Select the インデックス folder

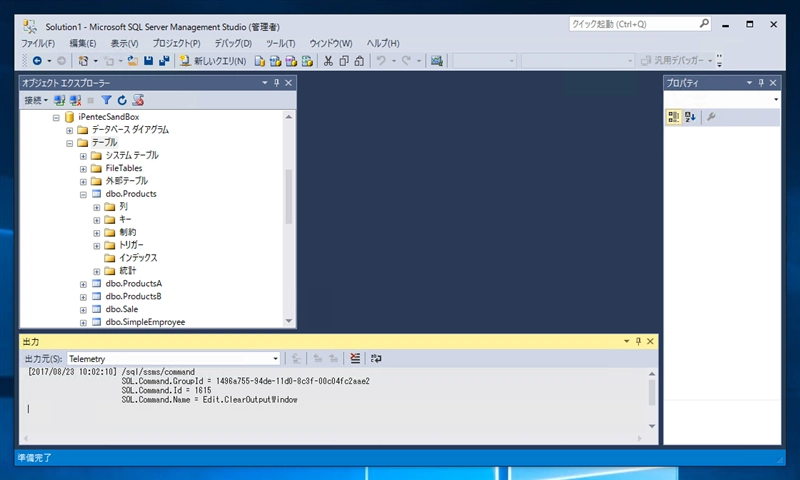[x=138, y=258]
